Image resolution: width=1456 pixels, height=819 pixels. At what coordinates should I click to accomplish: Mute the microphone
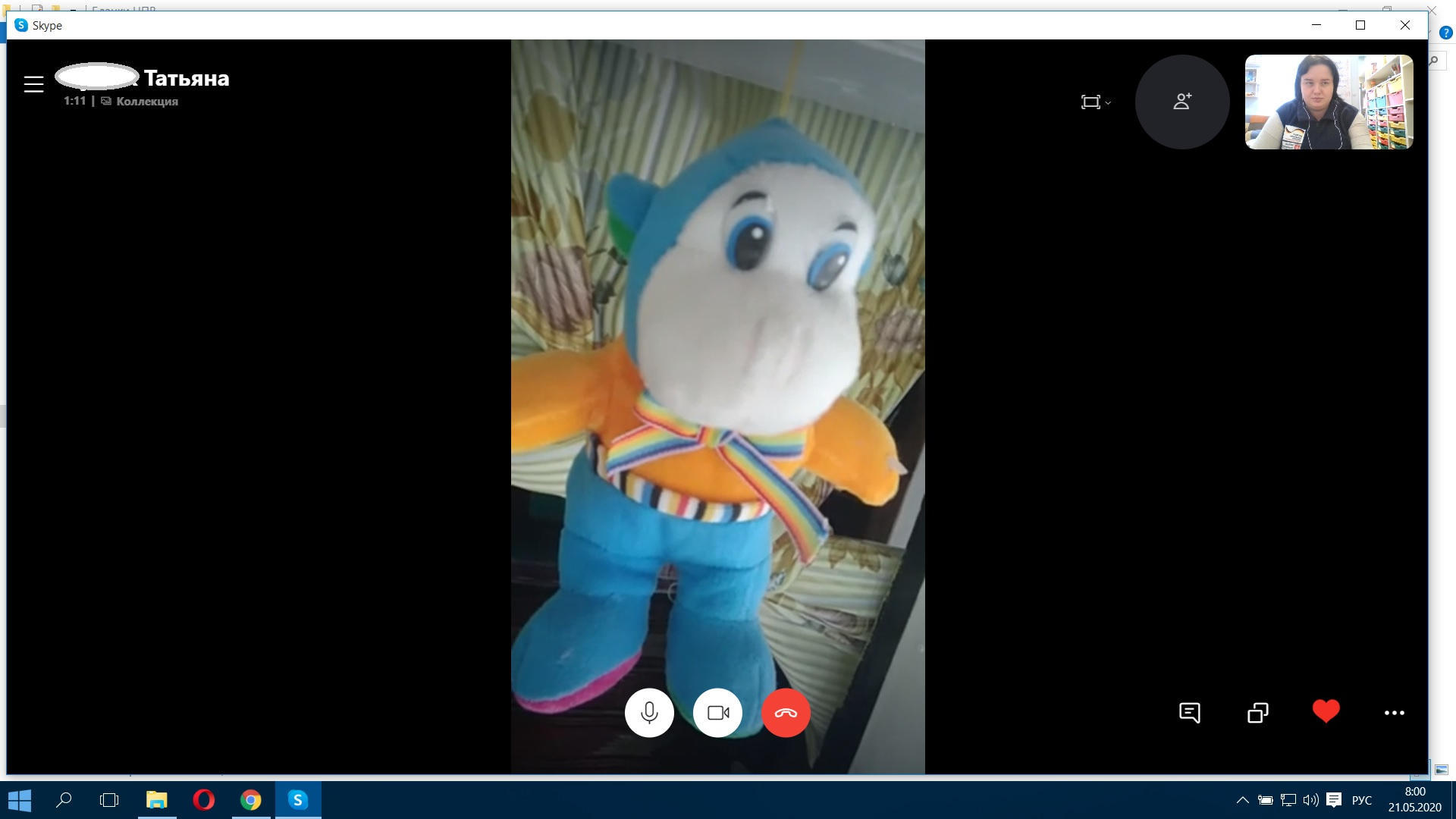click(649, 713)
